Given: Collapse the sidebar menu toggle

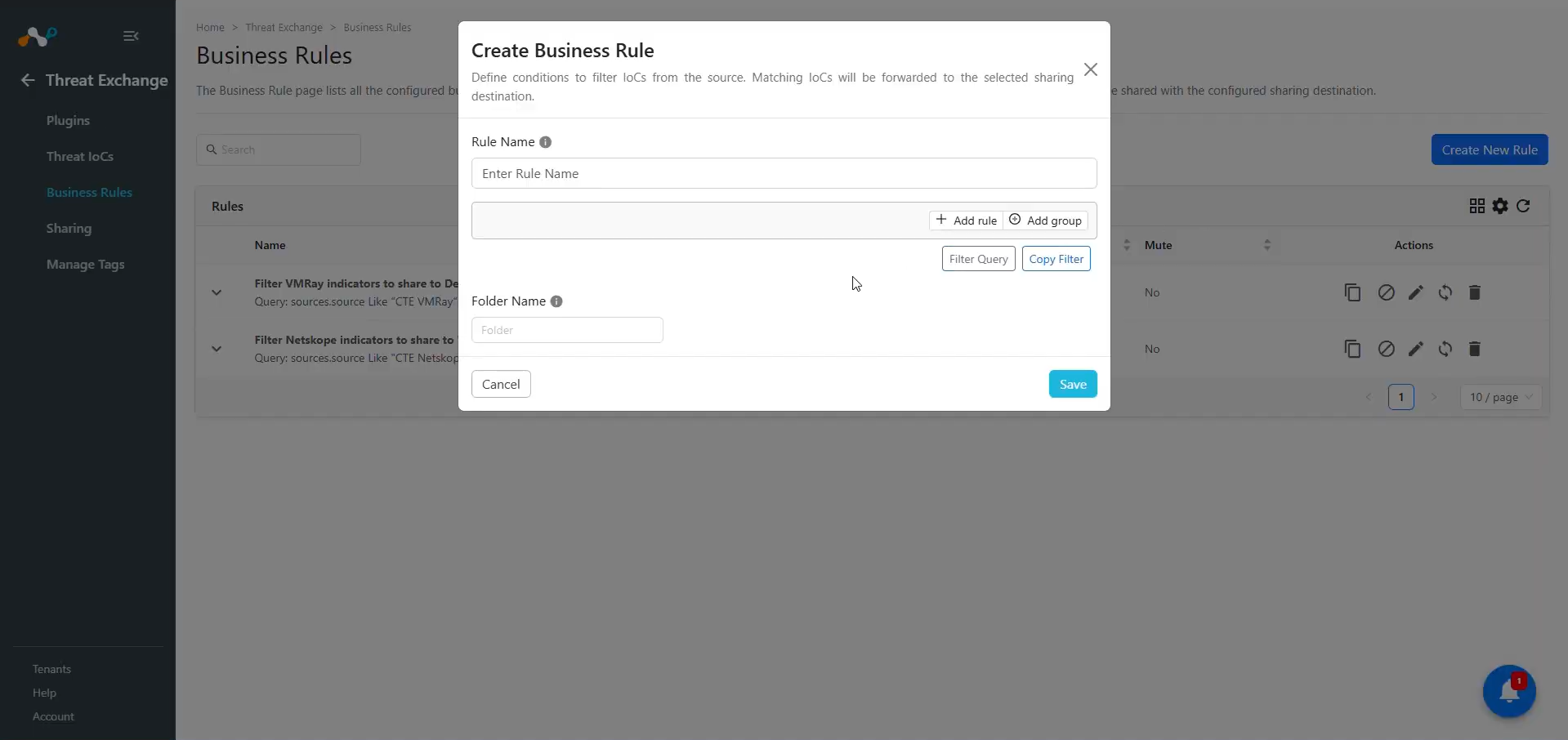Looking at the screenshot, I should [131, 36].
